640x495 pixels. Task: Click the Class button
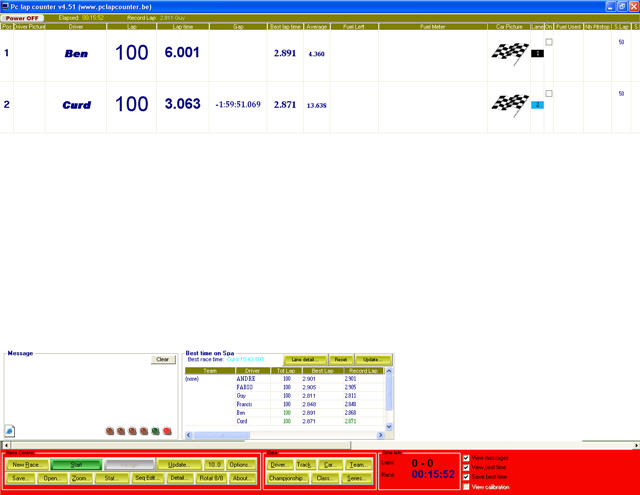pyautogui.click(x=324, y=478)
